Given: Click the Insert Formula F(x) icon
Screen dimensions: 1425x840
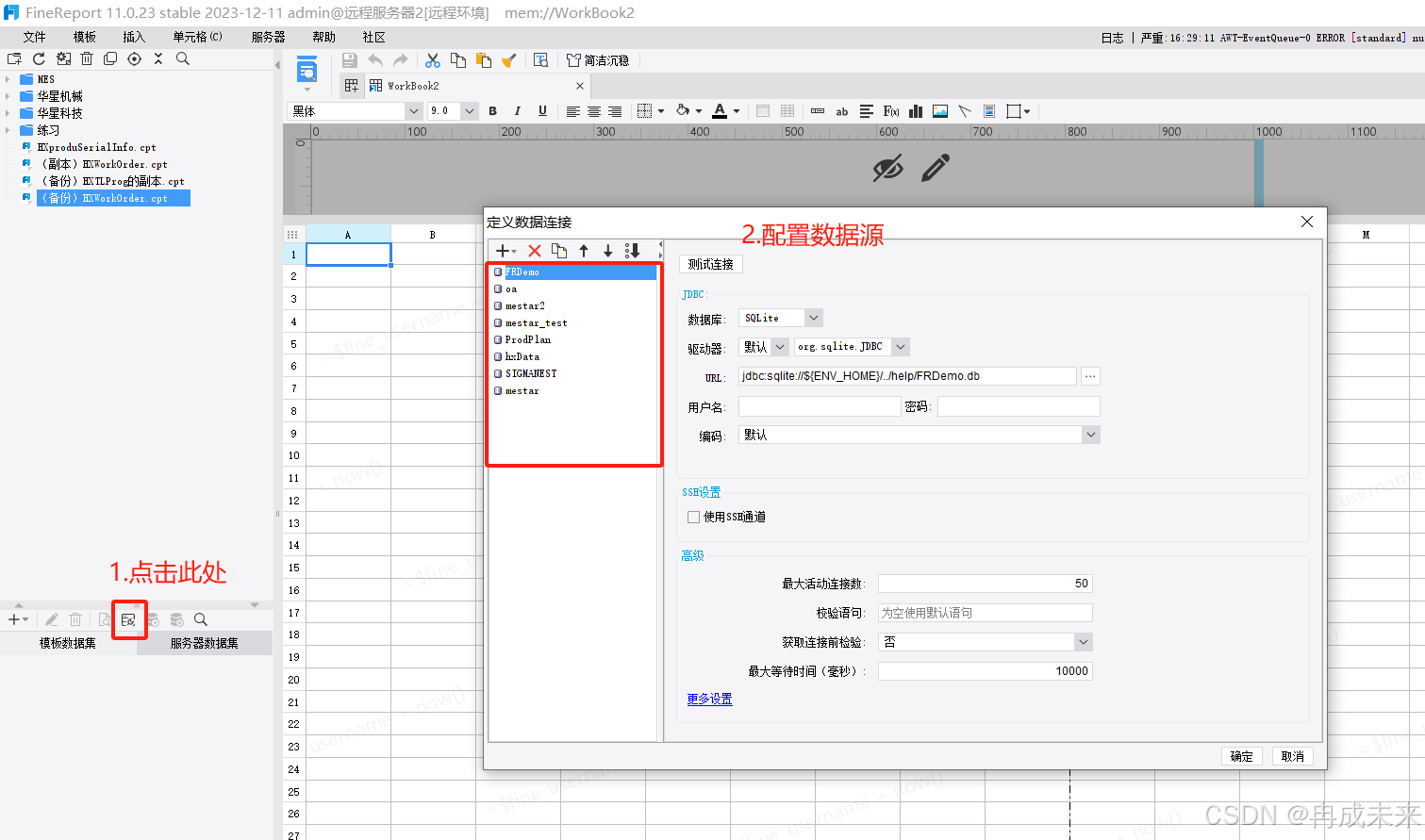Looking at the screenshot, I should point(890,111).
